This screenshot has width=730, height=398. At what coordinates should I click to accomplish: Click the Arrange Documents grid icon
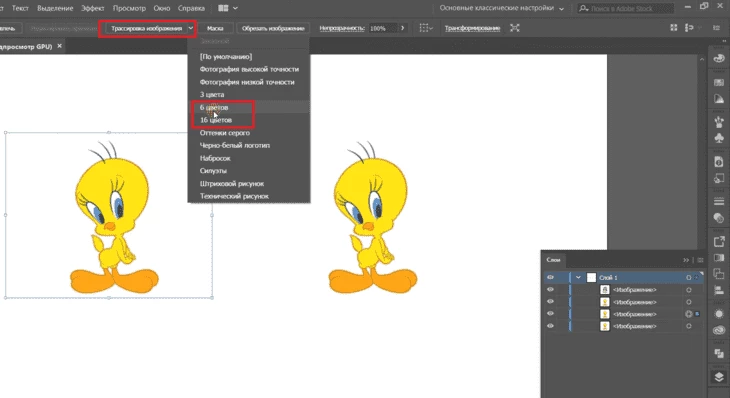click(223, 8)
